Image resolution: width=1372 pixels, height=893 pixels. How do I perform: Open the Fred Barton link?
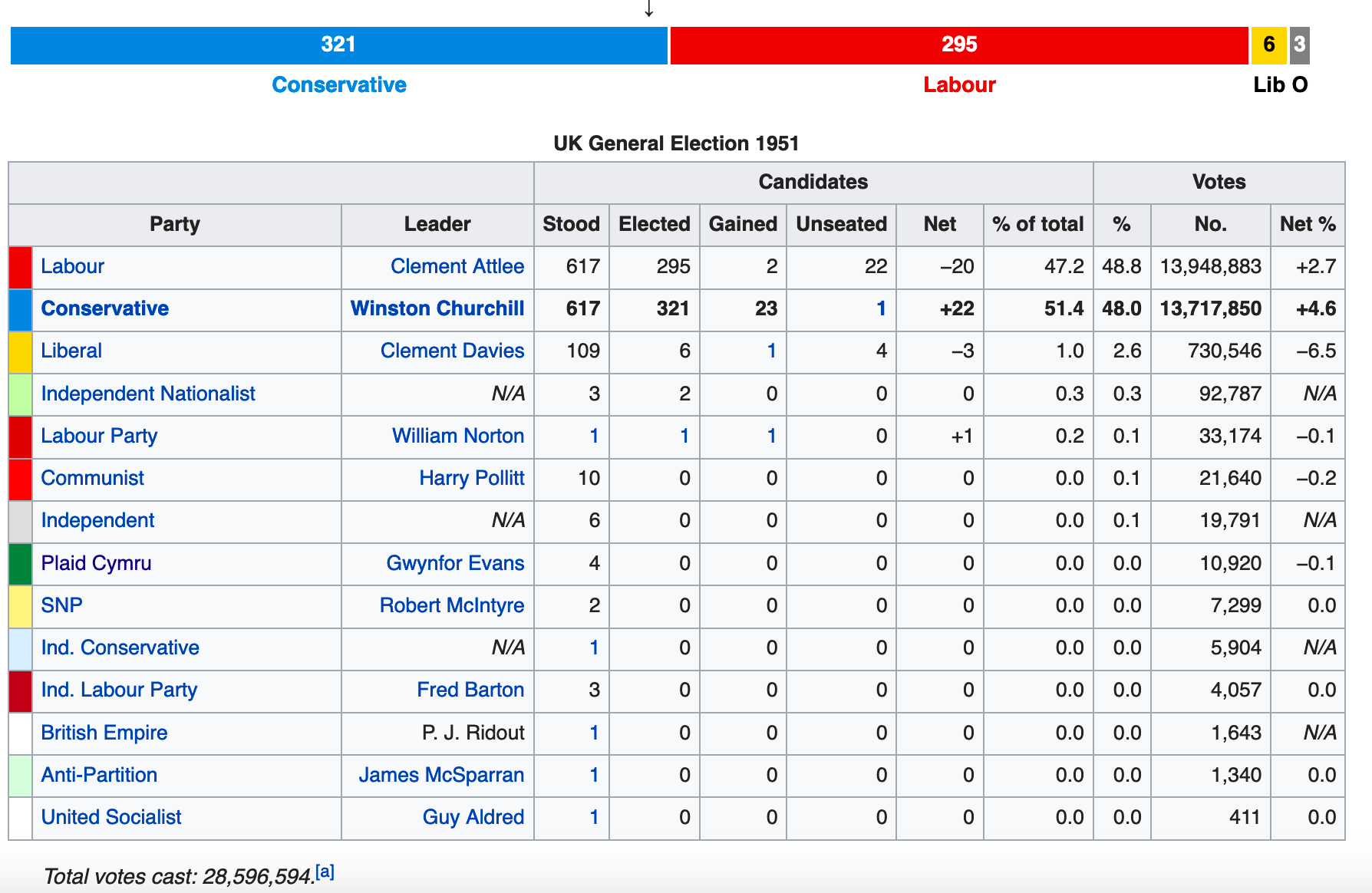(x=470, y=690)
